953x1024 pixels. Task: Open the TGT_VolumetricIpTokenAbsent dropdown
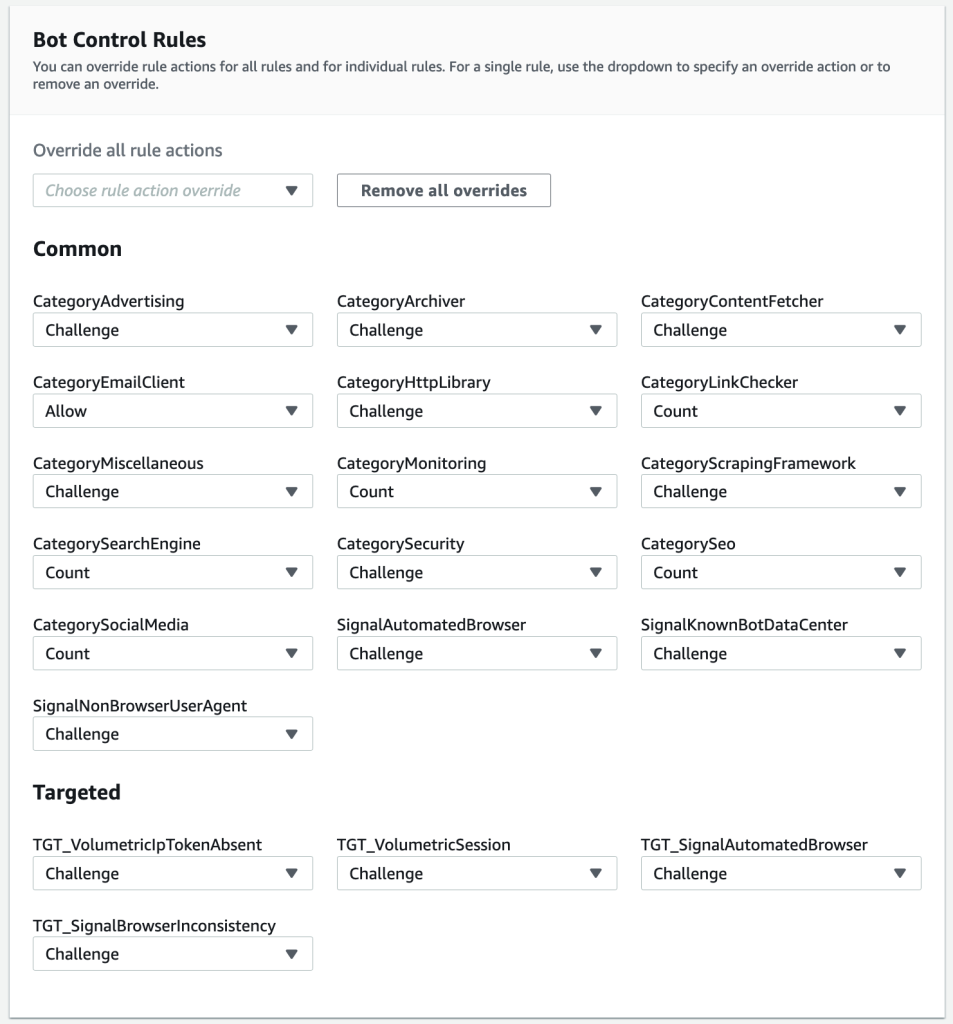point(172,873)
